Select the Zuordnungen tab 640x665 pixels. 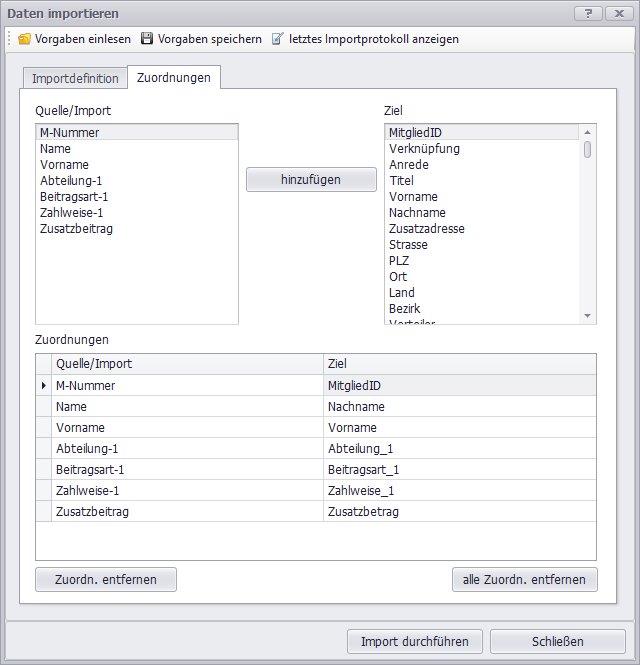[173, 78]
